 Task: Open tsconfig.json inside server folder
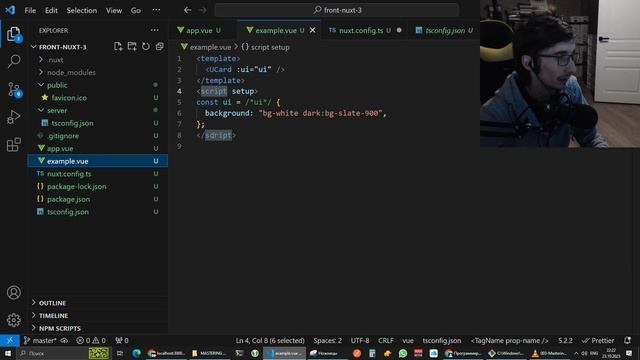pos(72,123)
